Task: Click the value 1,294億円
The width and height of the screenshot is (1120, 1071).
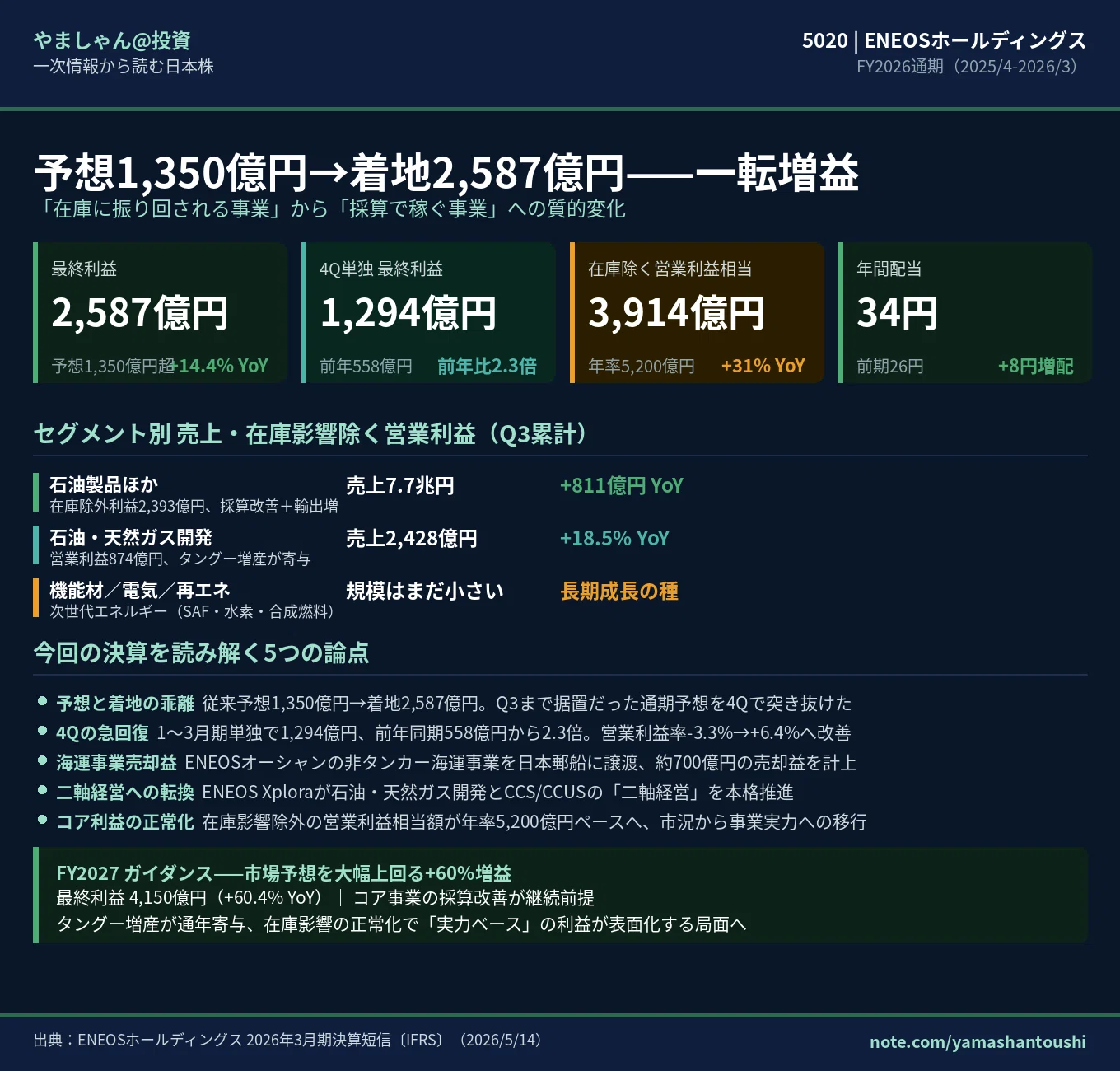Action: click(x=408, y=313)
